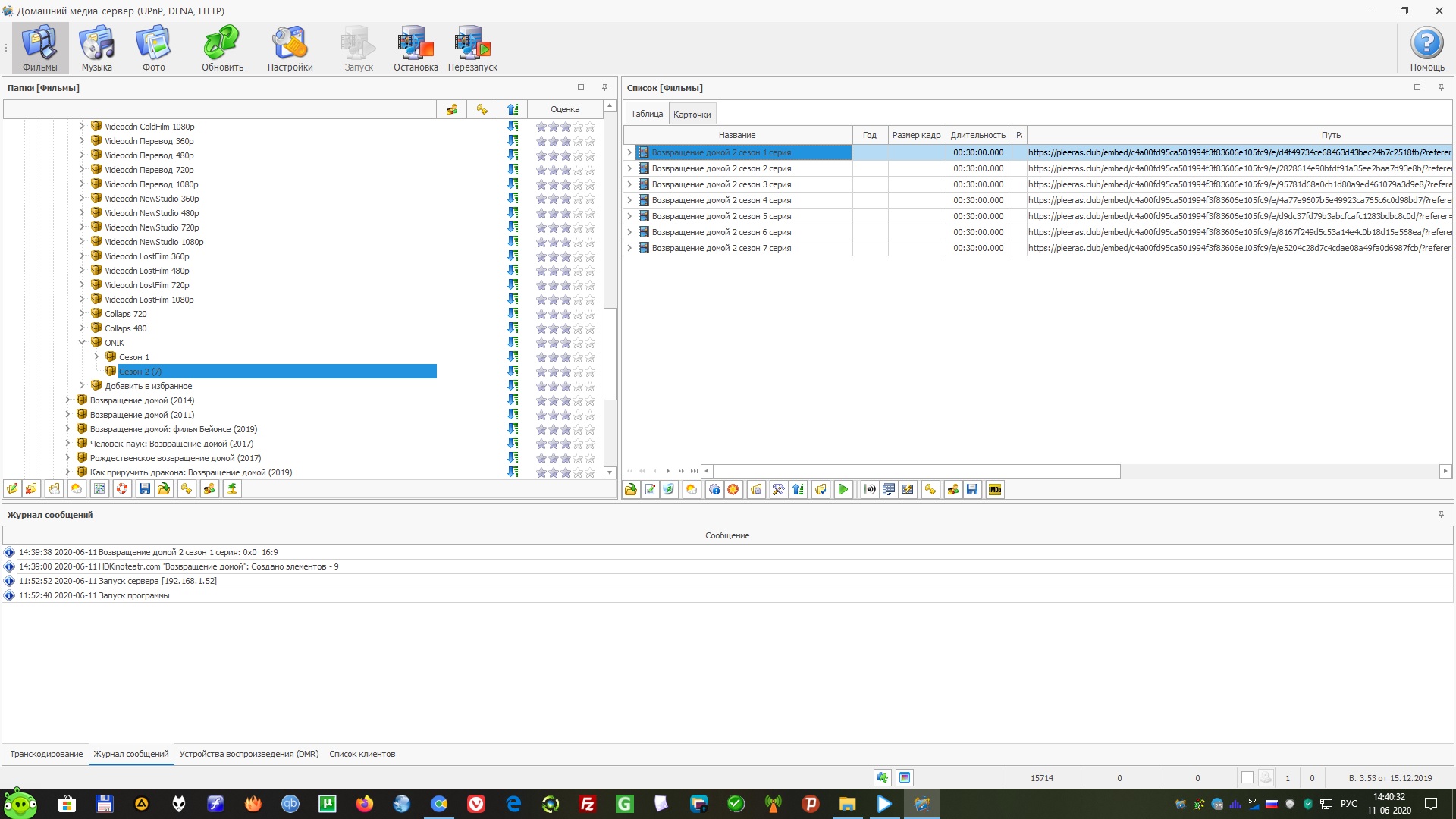Screen dimensions: 1456x819
Task: Click the lifebuoy icon in folders toolbar
Action: (121, 489)
